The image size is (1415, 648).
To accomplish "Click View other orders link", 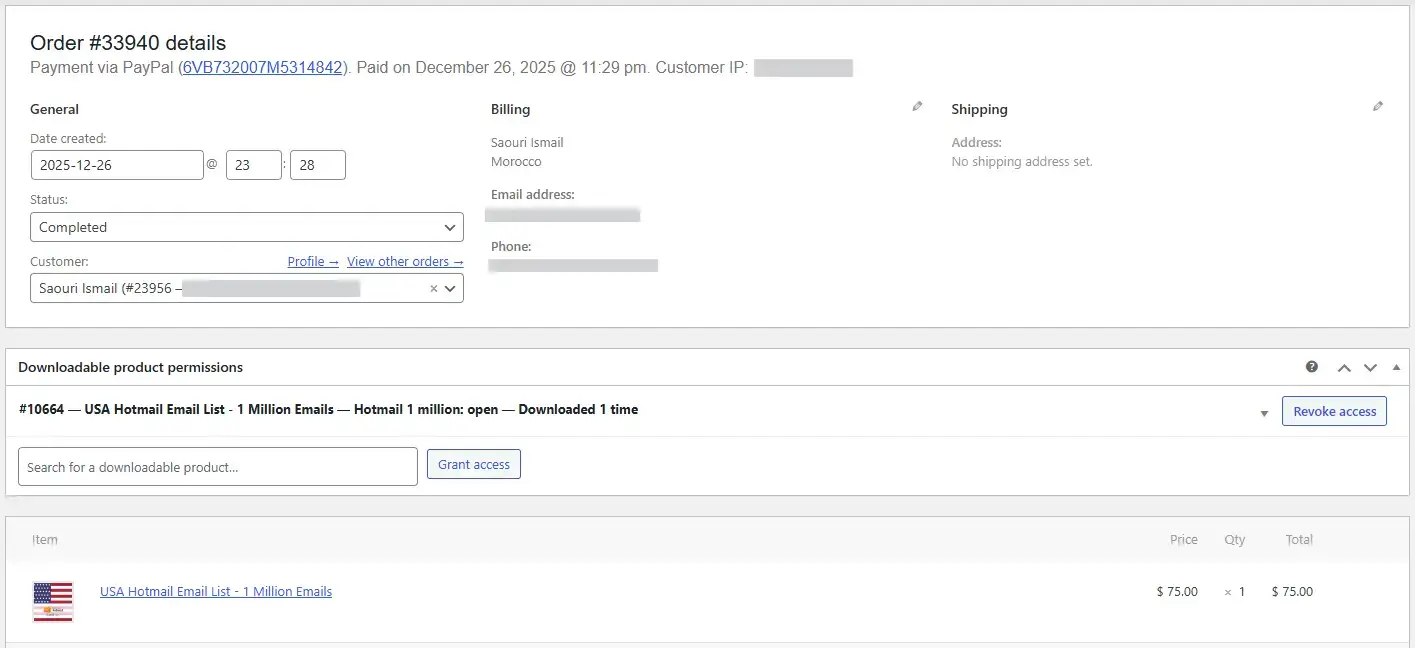I will click(x=405, y=262).
